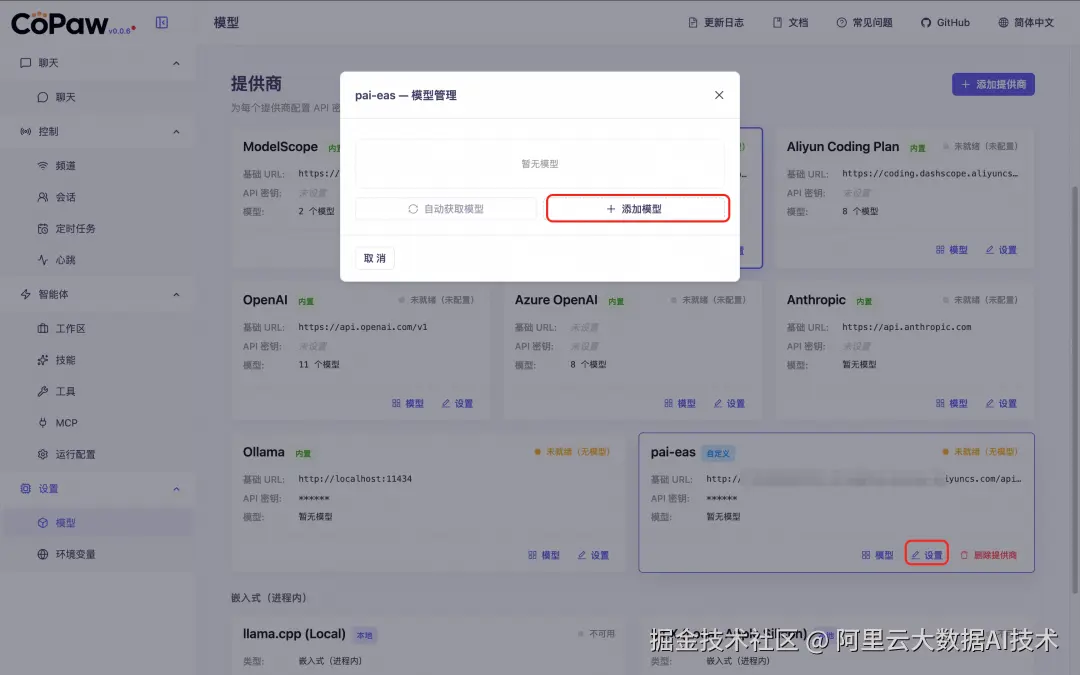Open 工具 in the sidebar

coord(99,391)
